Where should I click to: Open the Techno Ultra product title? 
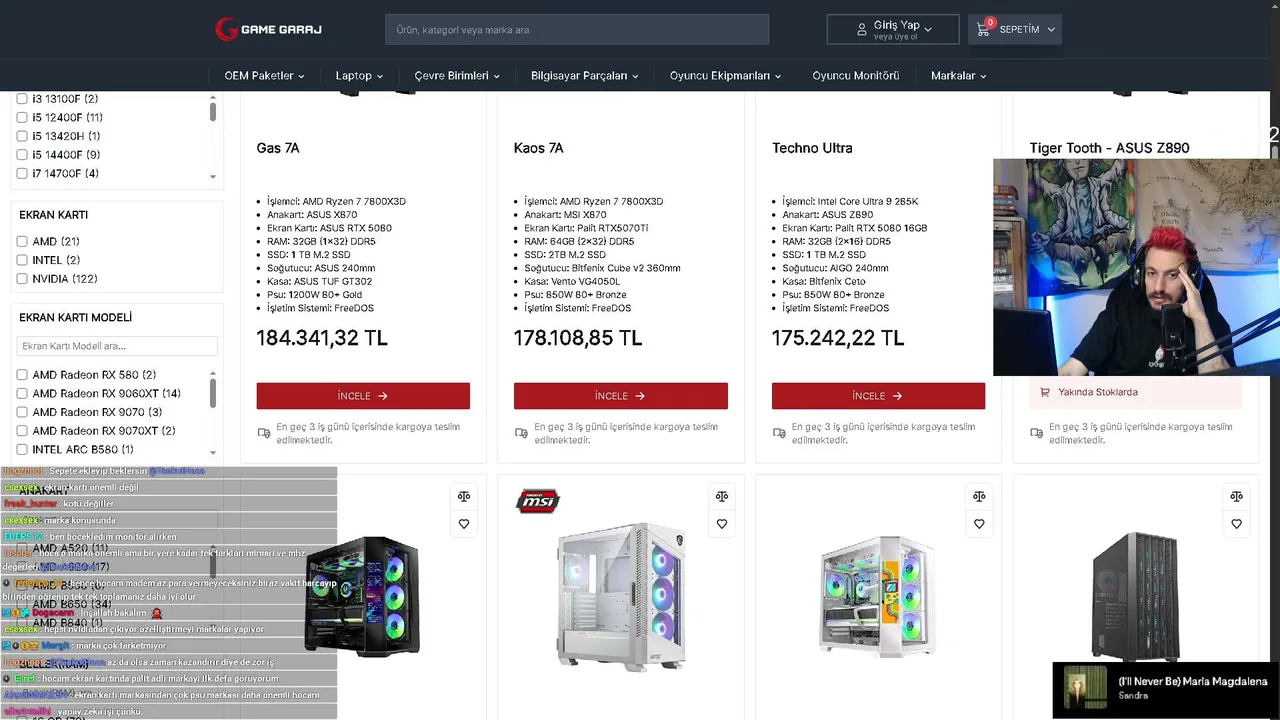(812, 148)
